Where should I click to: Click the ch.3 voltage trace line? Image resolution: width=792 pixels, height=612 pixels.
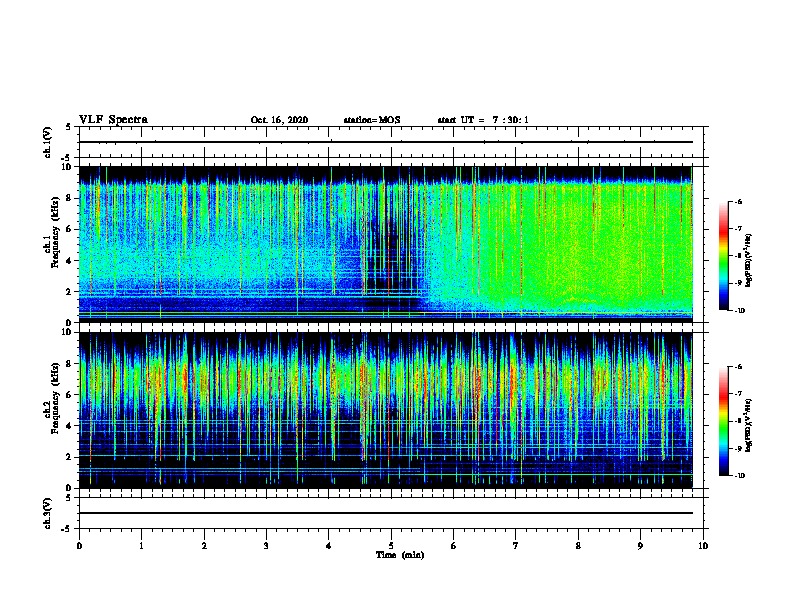tap(385, 513)
